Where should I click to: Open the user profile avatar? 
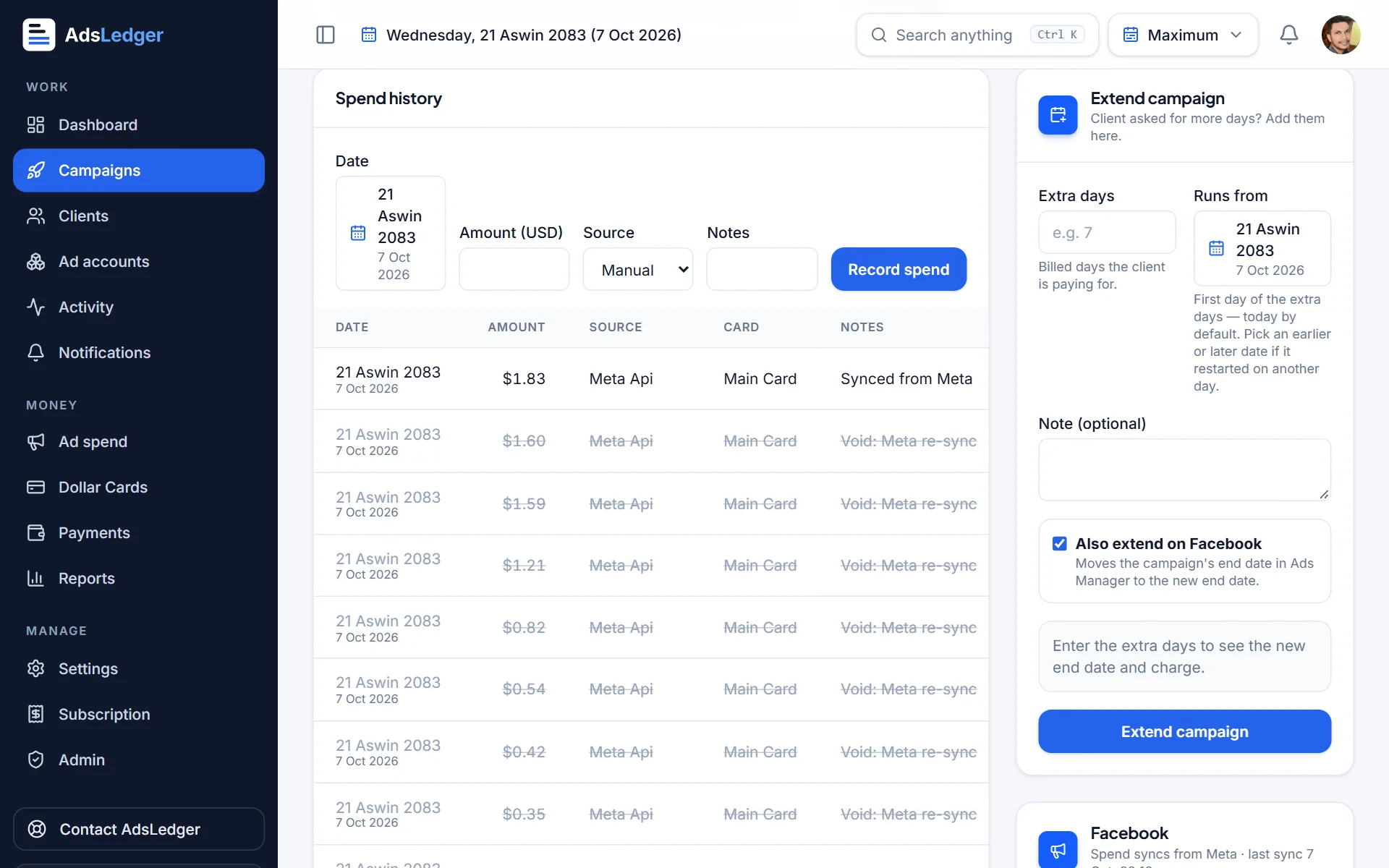pyautogui.click(x=1341, y=35)
